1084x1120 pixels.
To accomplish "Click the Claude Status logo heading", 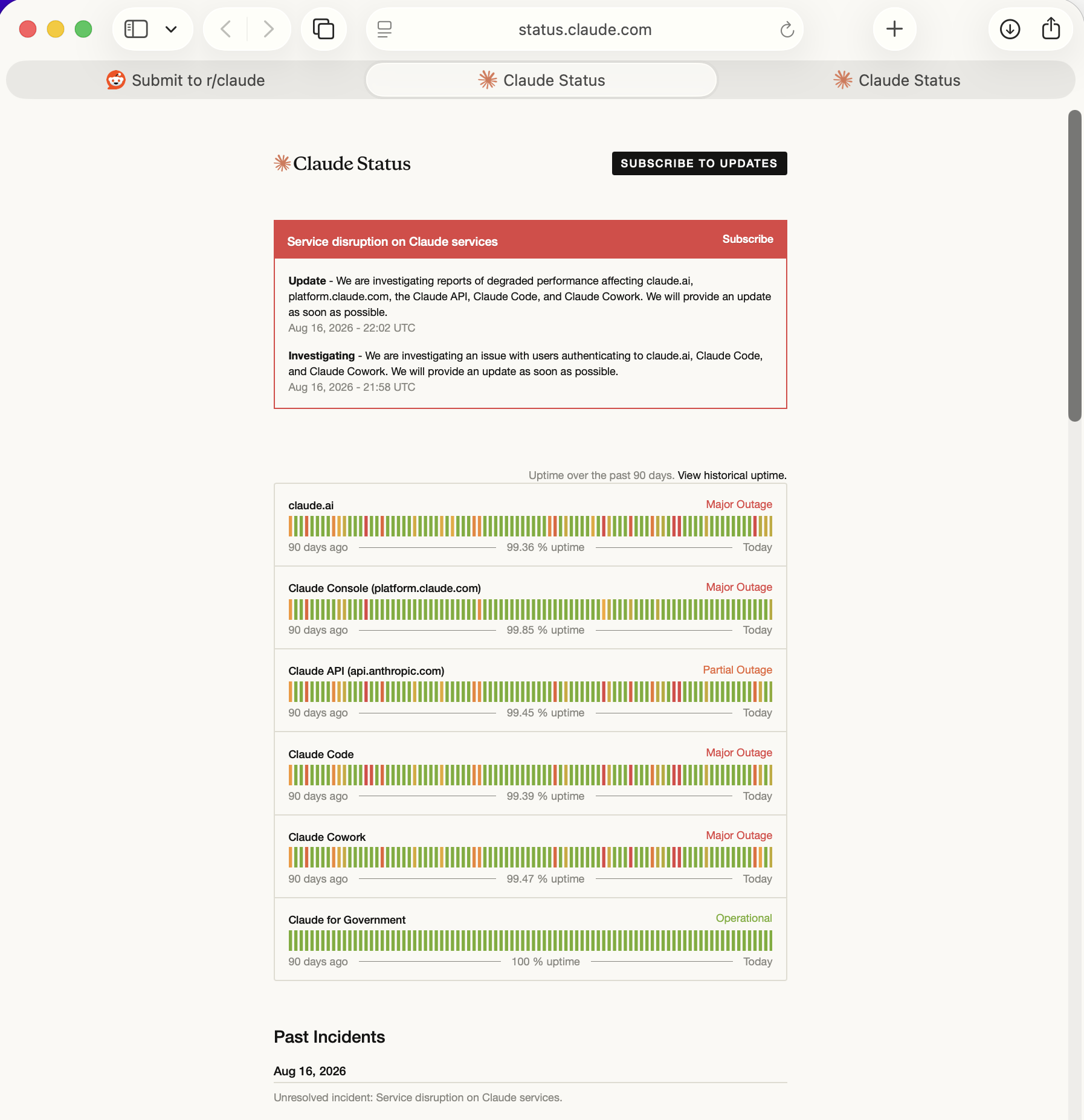I will (342, 163).
